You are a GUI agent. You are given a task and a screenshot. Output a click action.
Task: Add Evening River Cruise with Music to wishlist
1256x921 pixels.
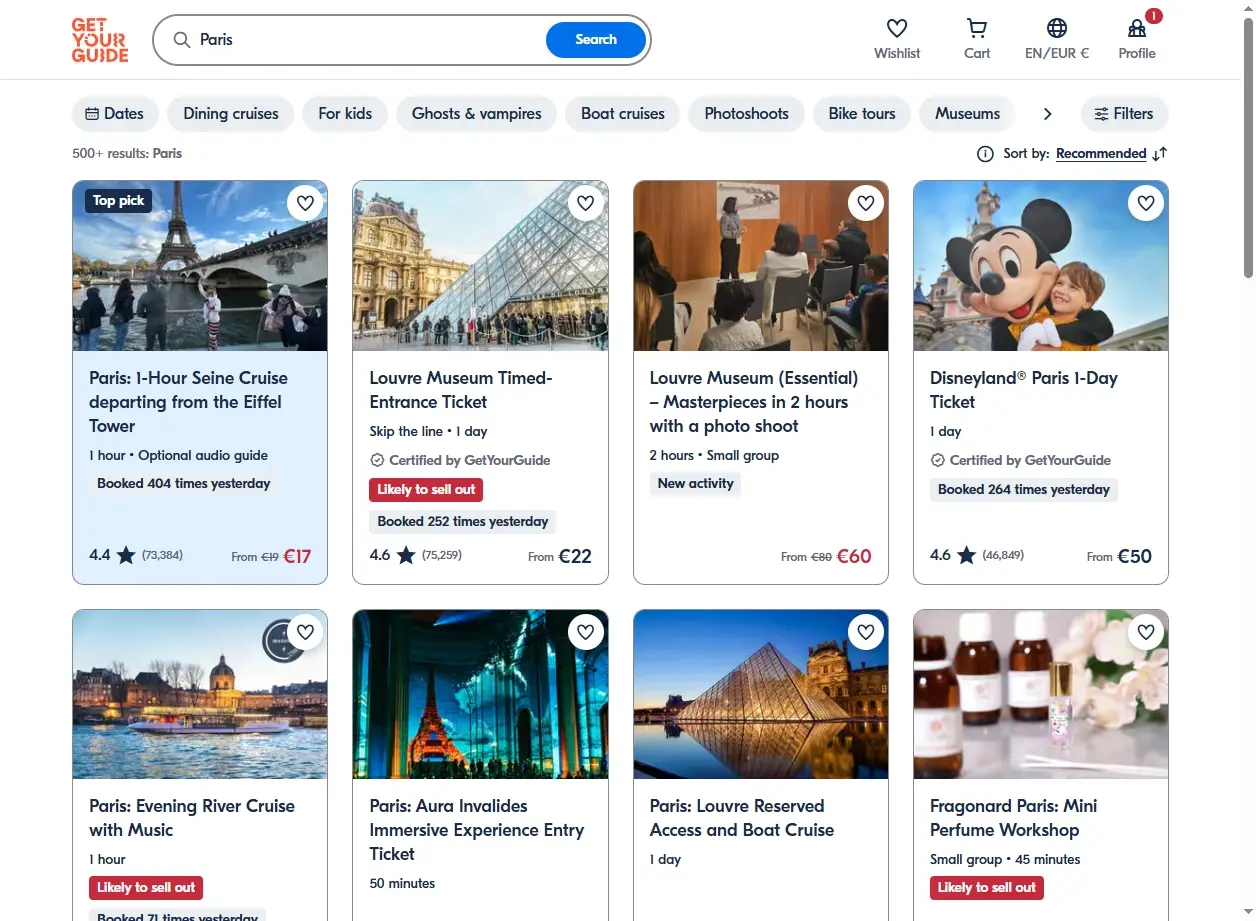(x=305, y=632)
